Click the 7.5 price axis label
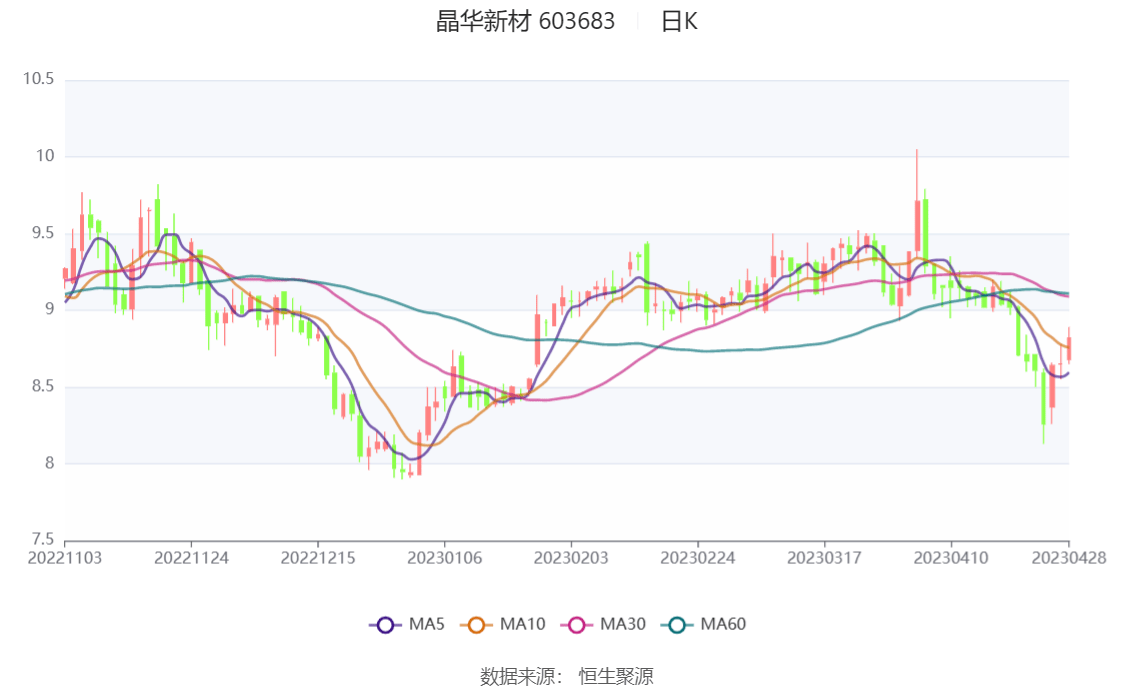This screenshot has height=689, width=1134. pyautogui.click(x=43, y=539)
